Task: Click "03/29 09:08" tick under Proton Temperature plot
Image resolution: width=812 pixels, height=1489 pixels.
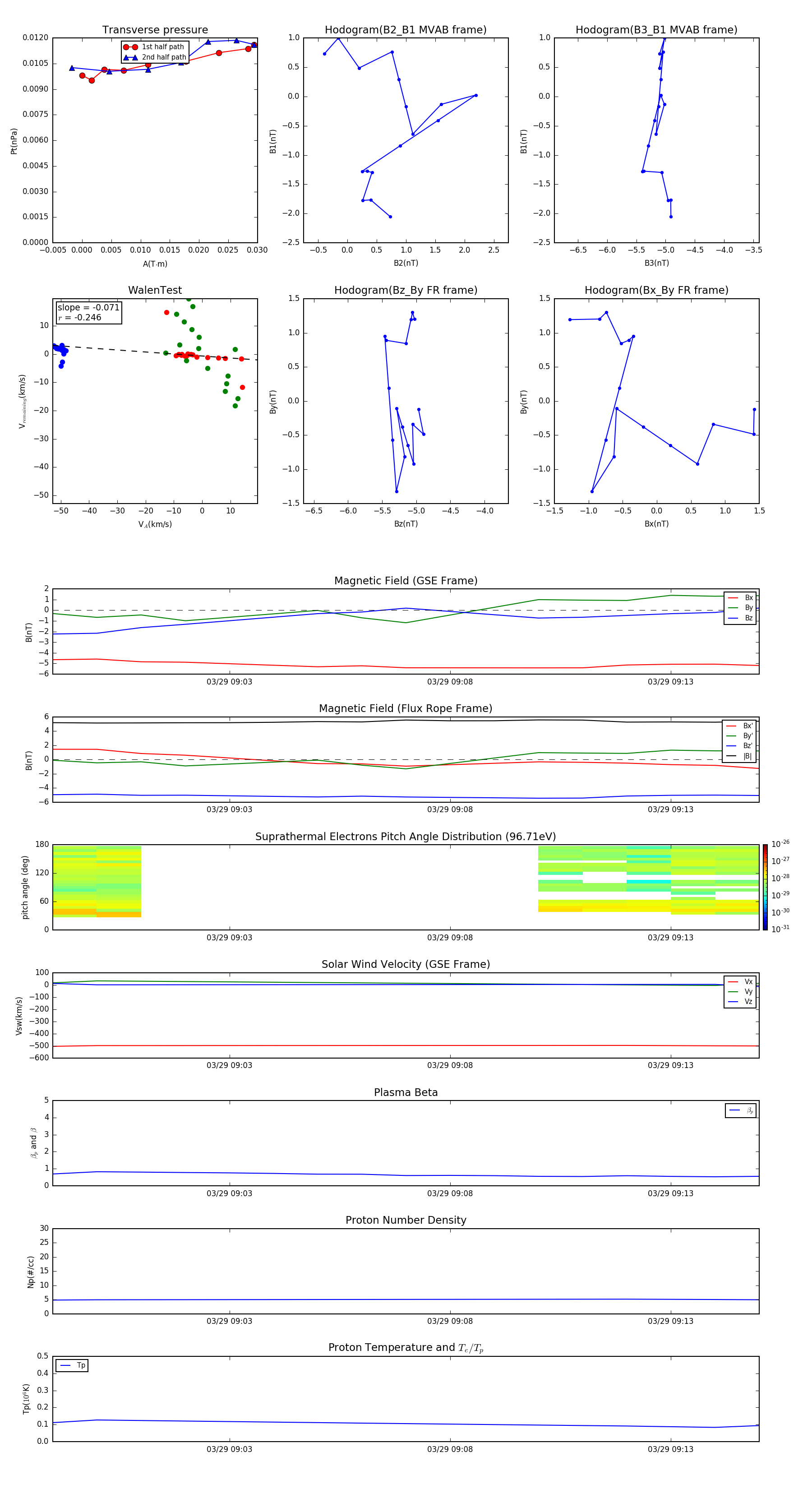Action: [x=450, y=1449]
